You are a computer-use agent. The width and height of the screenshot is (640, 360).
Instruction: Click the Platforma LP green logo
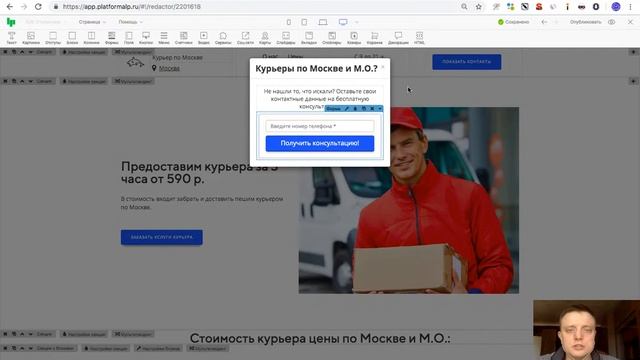pyautogui.click(x=11, y=22)
